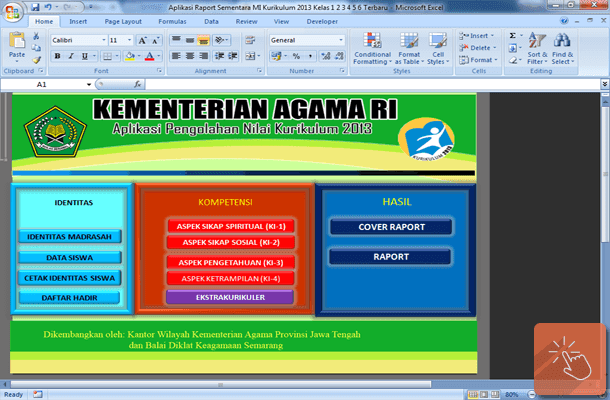This screenshot has width=610, height=400.
Task: Click the Office button orb
Action: click(x=12, y=12)
